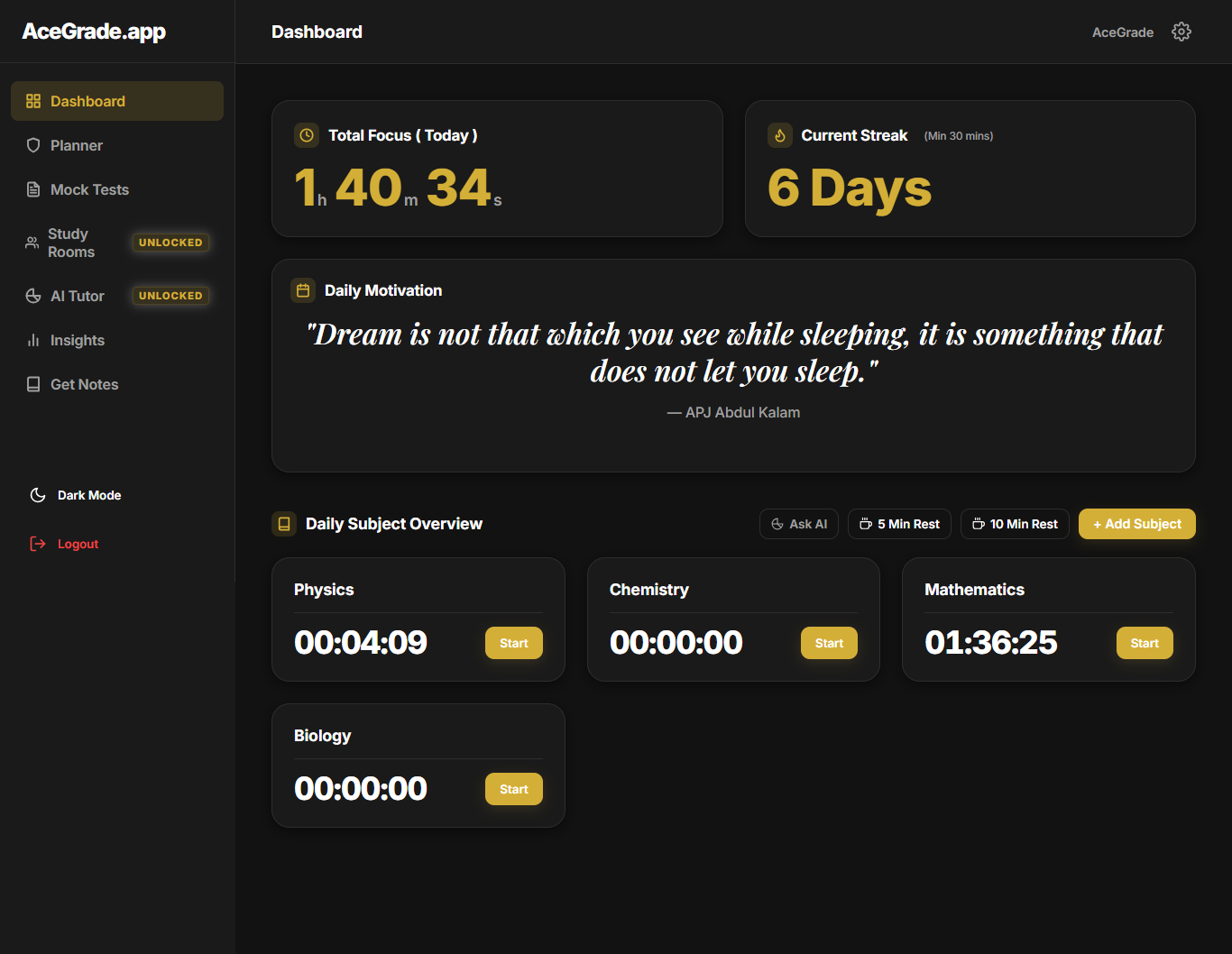Click the AceGrade account name in header
Viewport: 1232px width, 954px height.
(x=1123, y=32)
